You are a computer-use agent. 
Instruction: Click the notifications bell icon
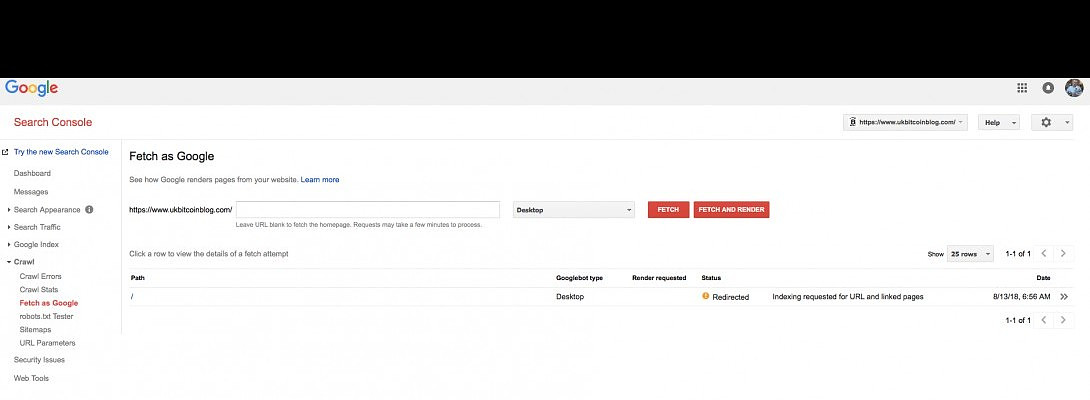[1048, 88]
